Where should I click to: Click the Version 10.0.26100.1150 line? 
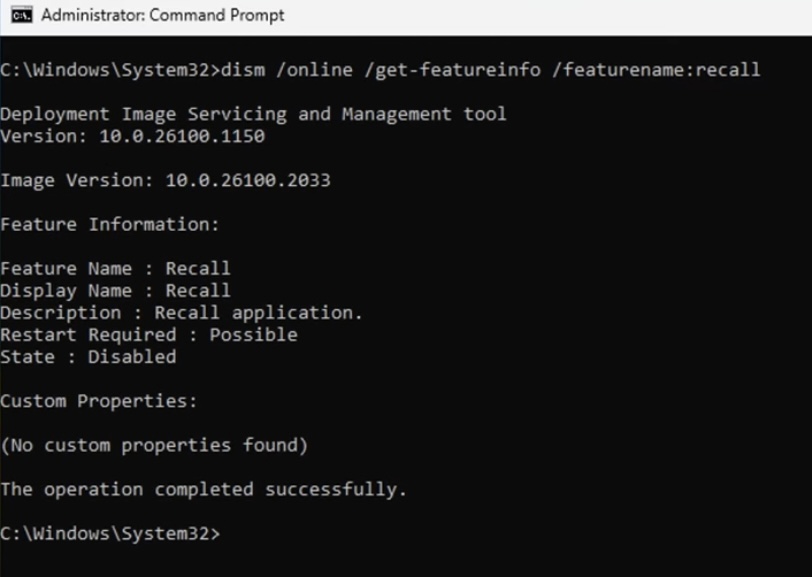pos(133,136)
